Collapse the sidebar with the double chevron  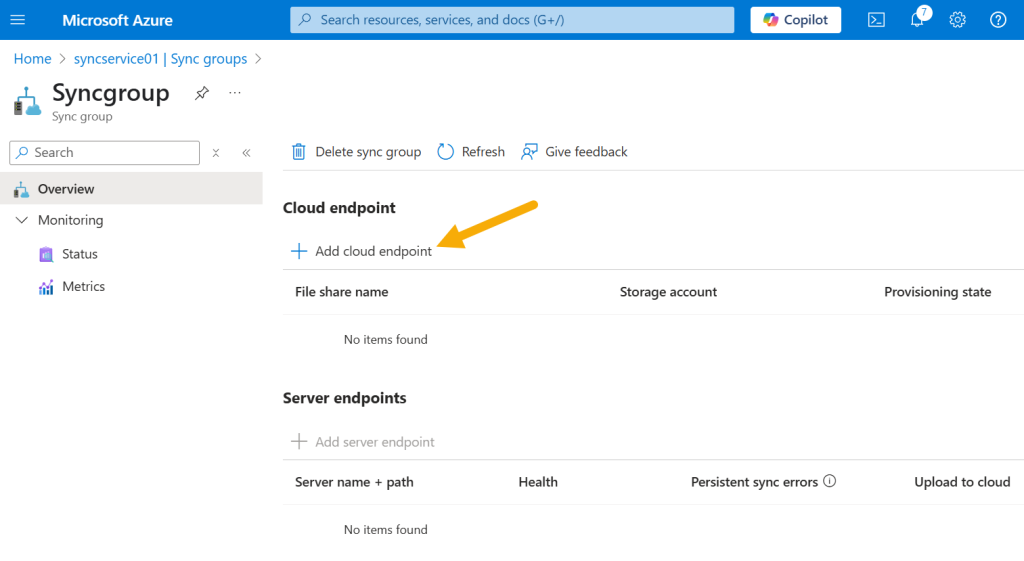tap(246, 153)
